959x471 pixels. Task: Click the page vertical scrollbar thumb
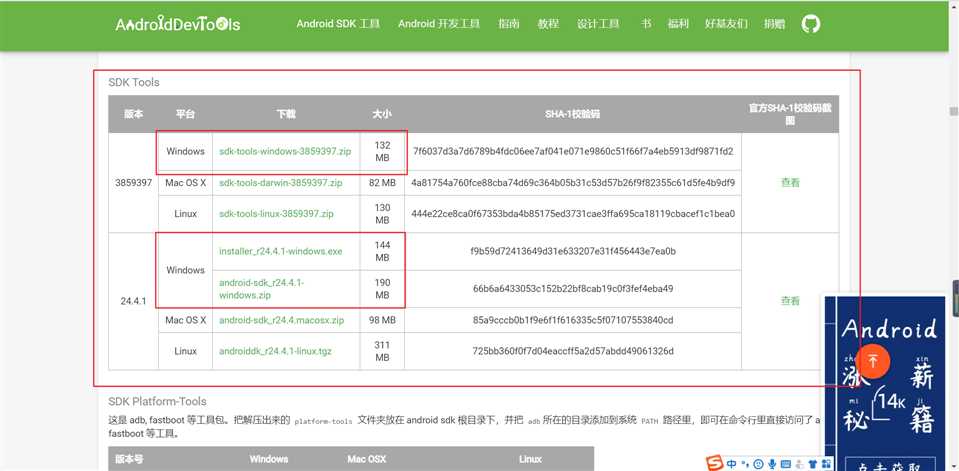(953, 111)
